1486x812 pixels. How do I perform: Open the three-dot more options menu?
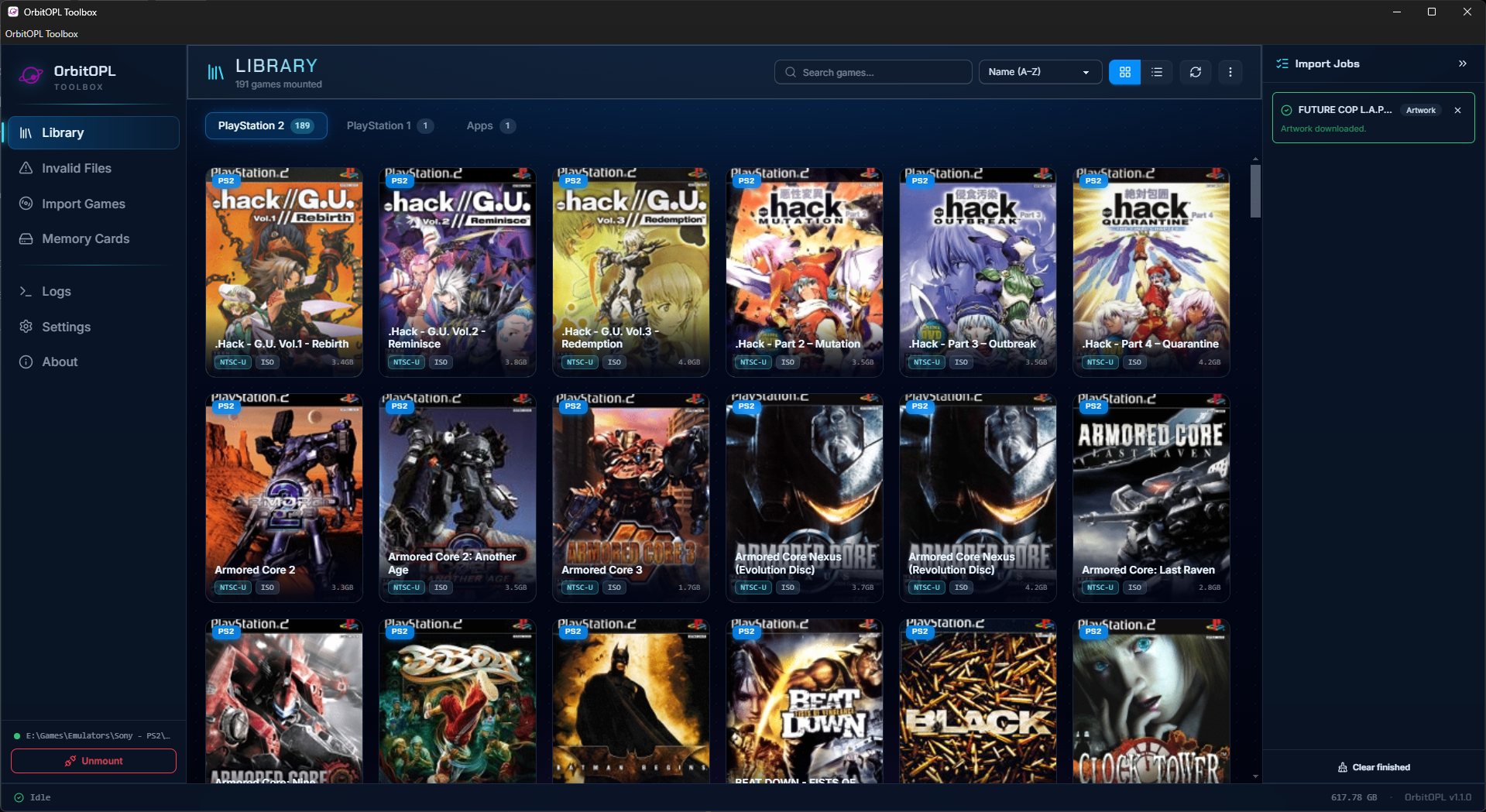(x=1230, y=72)
